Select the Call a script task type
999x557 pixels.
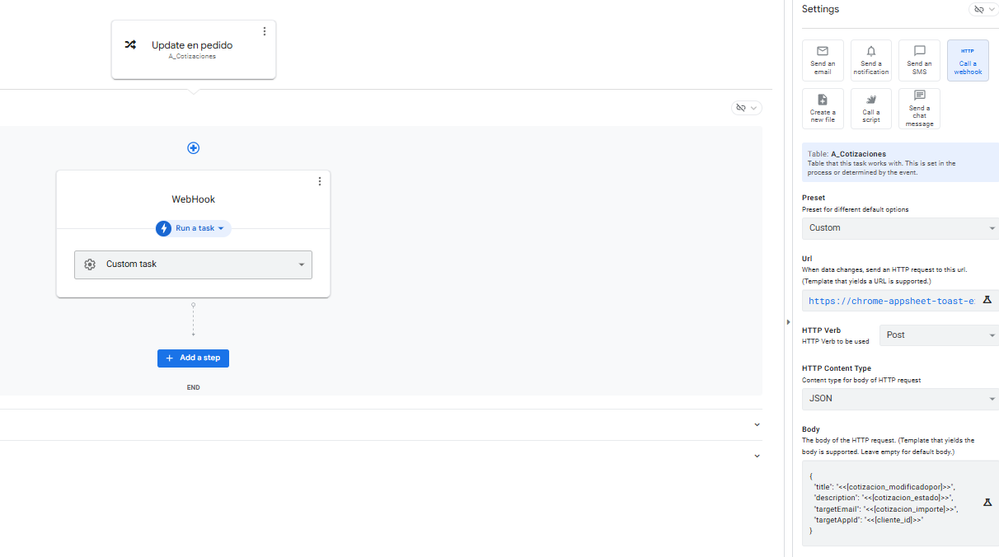click(871, 109)
